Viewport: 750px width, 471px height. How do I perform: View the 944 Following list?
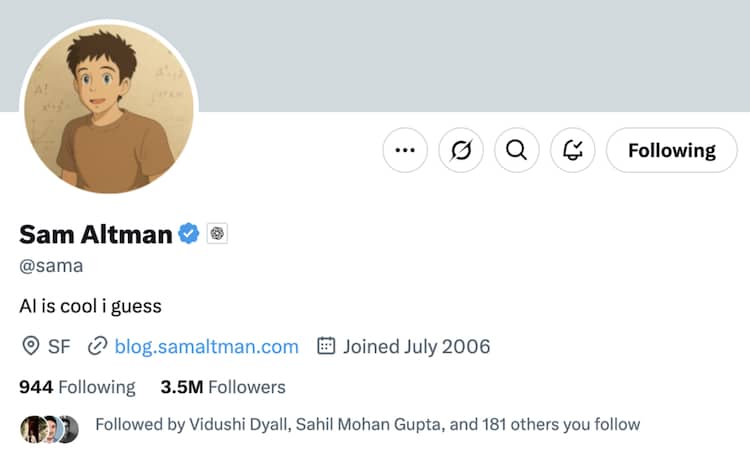pyautogui.click(x=77, y=387)
